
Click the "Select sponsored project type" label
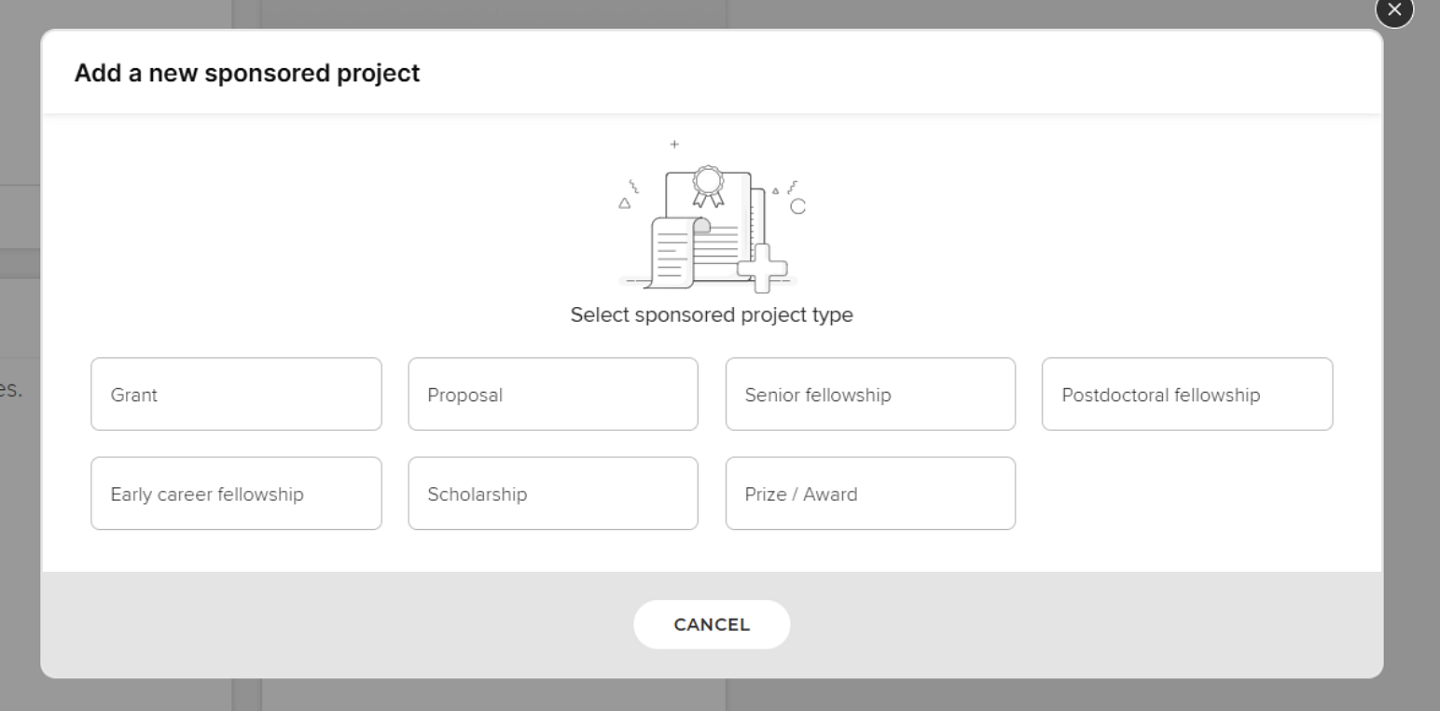711,315
